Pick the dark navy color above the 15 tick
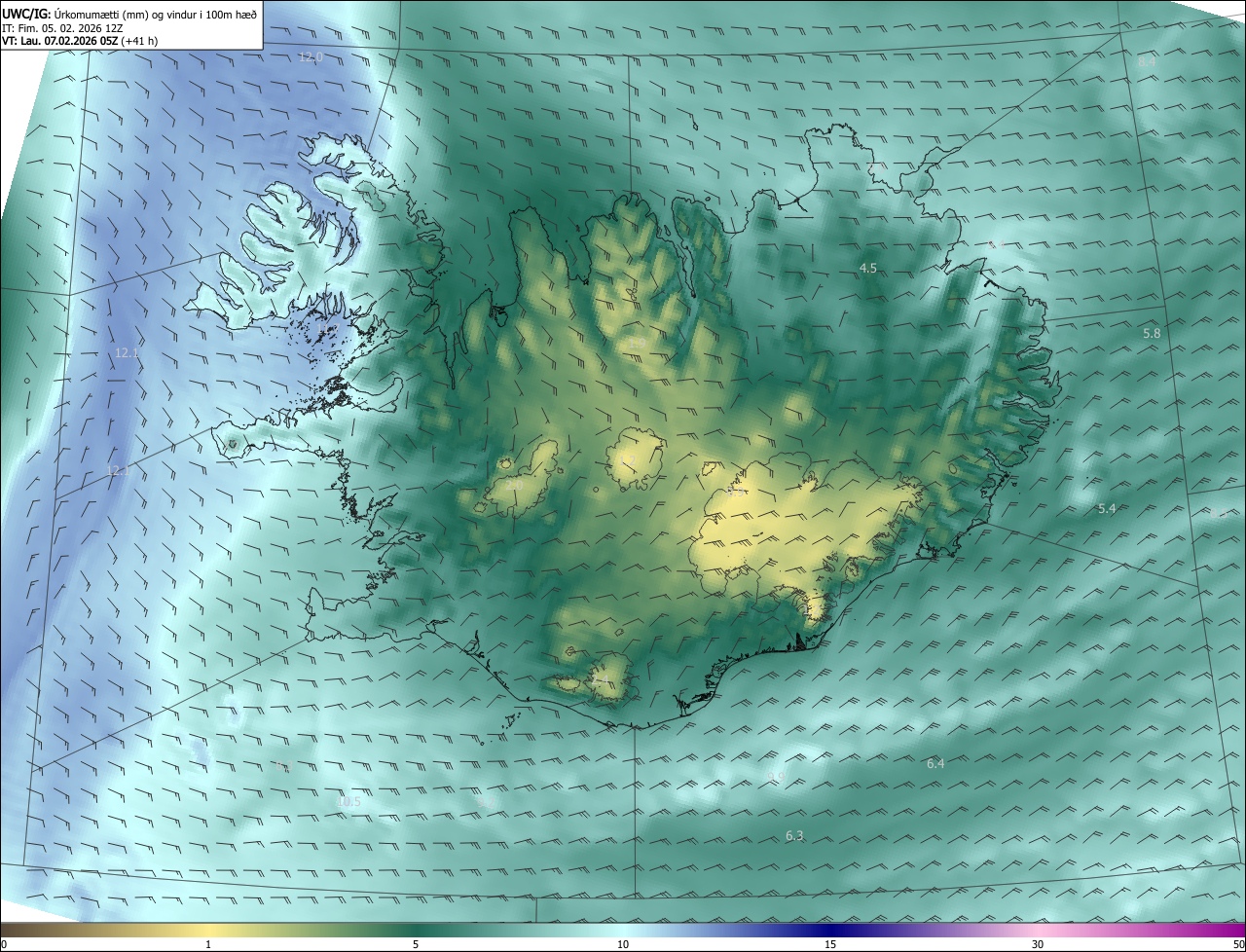1246x952 pixels. [830, 930]
